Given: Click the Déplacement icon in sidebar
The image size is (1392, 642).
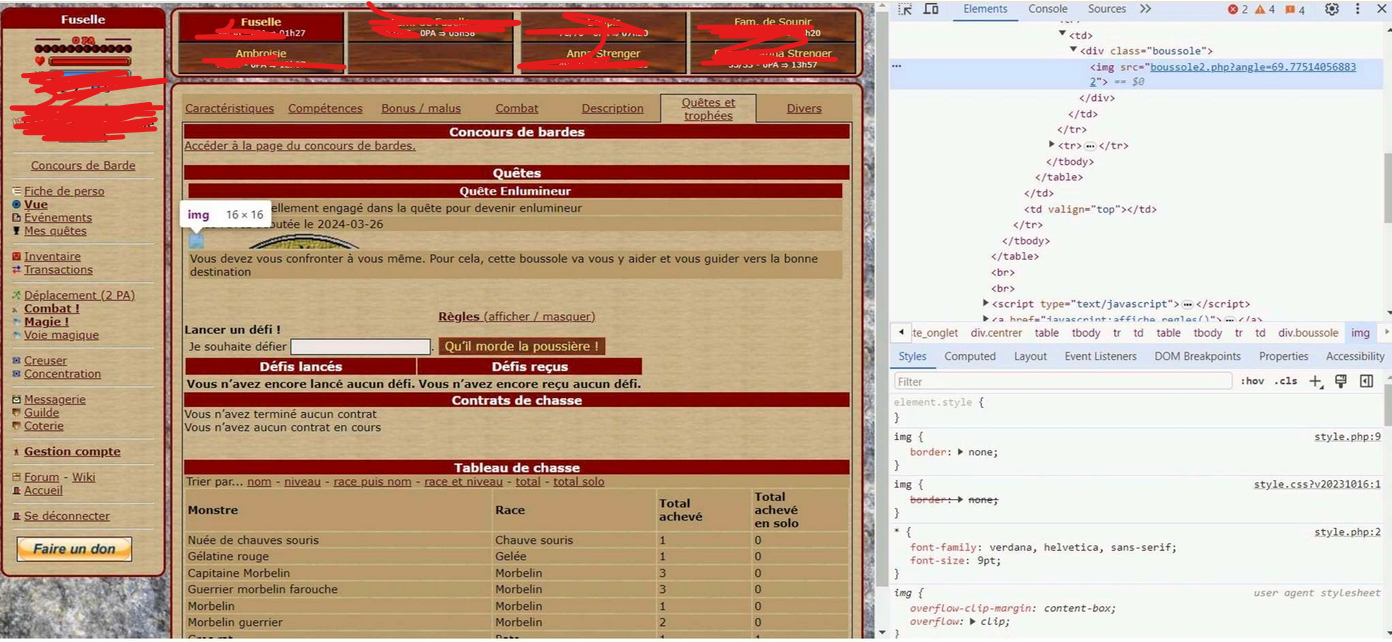Looking at the screenshot, I should [x=16, y=295].
